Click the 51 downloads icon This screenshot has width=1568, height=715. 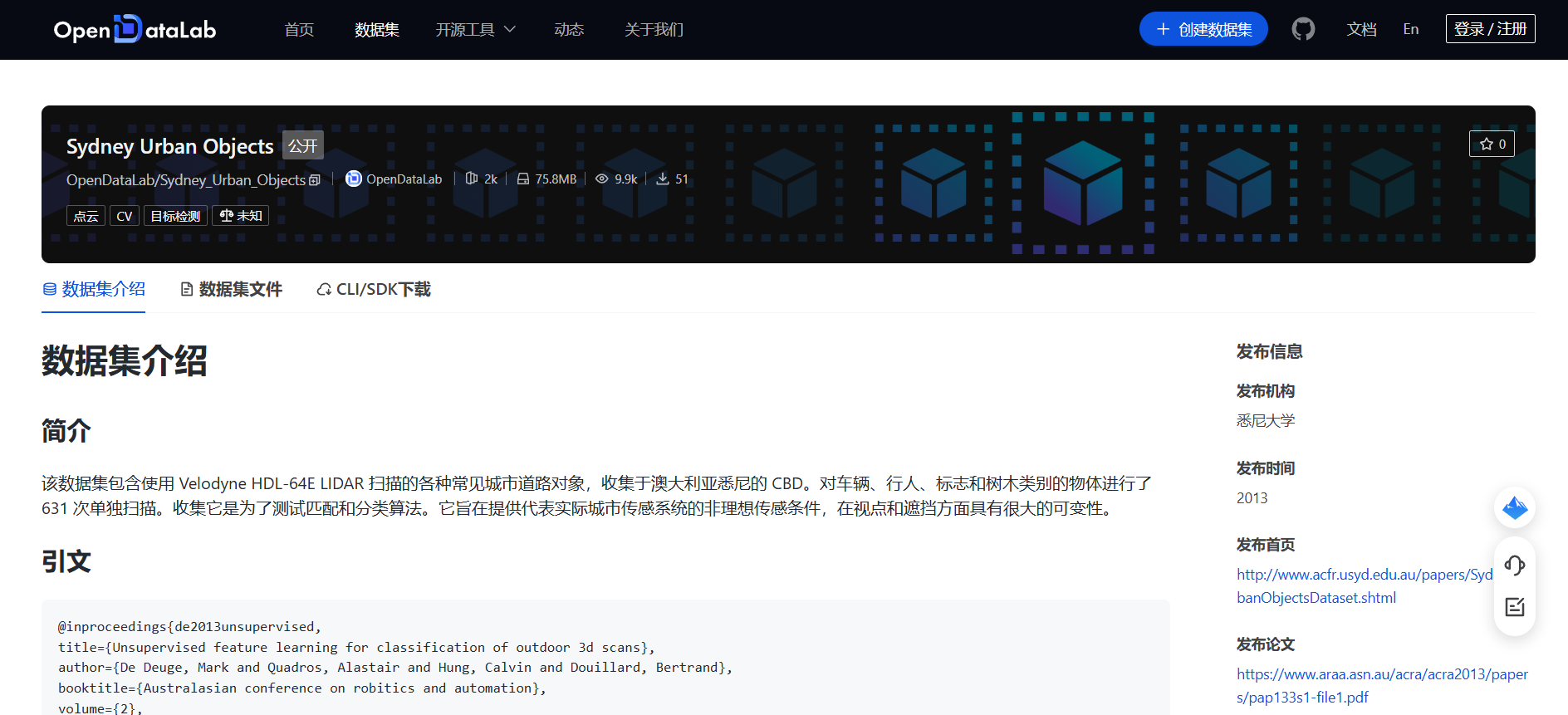pyautogui.click(x=663, y=179)
